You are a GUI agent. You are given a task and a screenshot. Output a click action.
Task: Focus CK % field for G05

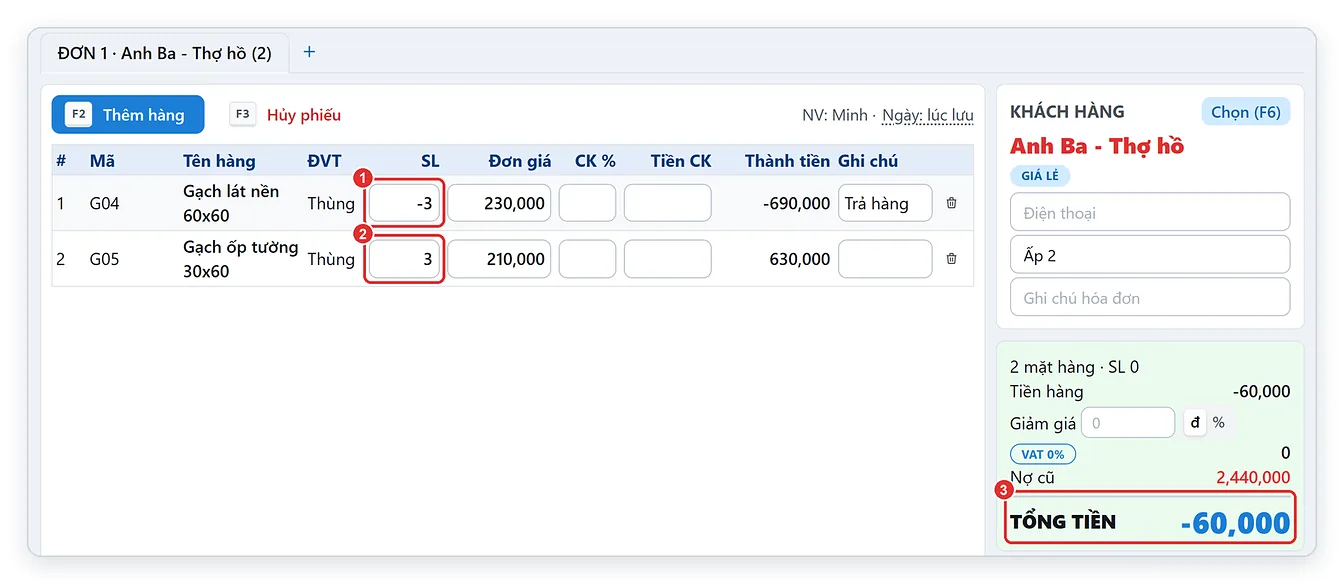[x=587, y=259]
